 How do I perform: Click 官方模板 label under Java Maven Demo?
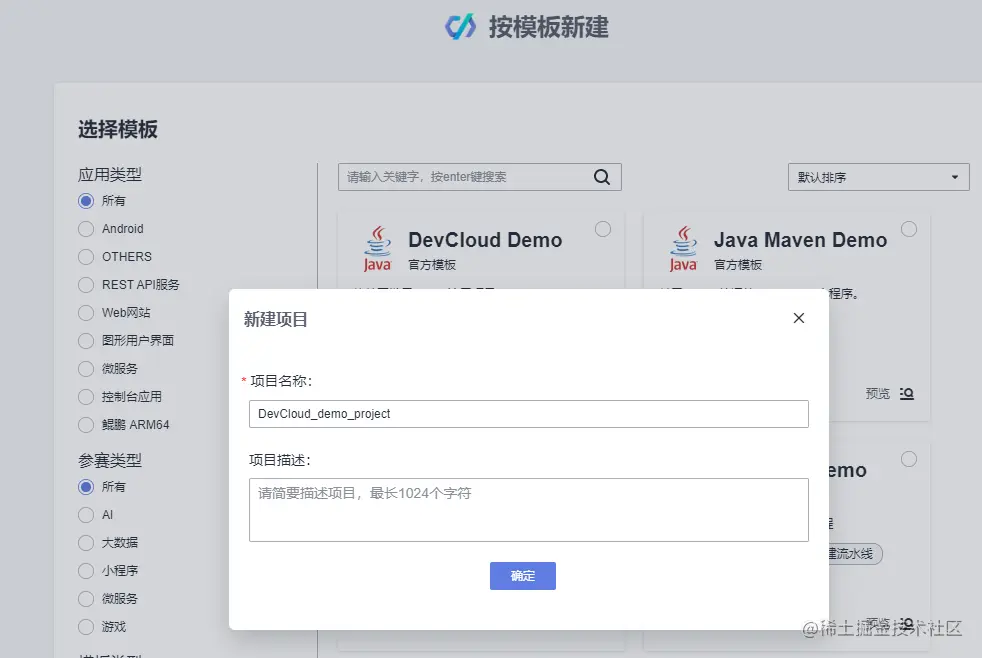click(x=738, y=265)
